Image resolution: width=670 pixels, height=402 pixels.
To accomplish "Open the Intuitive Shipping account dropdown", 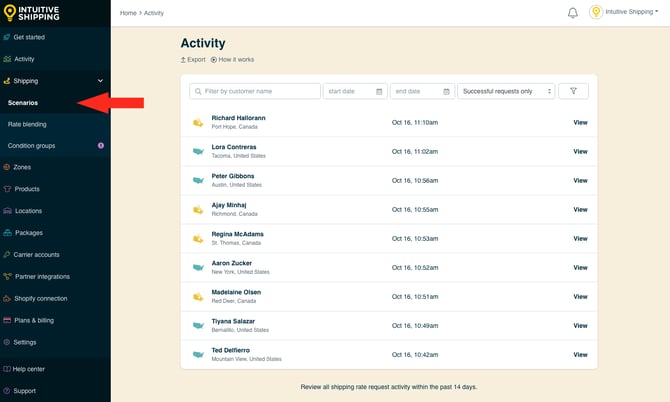I will (632, 12).
